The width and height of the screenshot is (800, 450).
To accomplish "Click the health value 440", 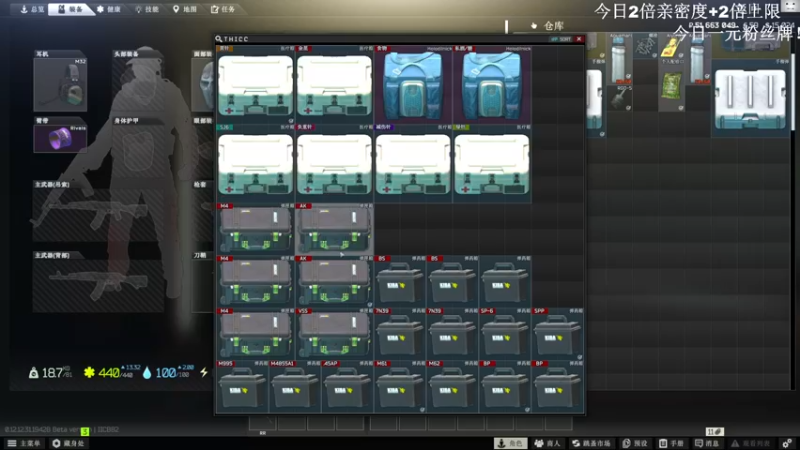I will tap(109, 373).
